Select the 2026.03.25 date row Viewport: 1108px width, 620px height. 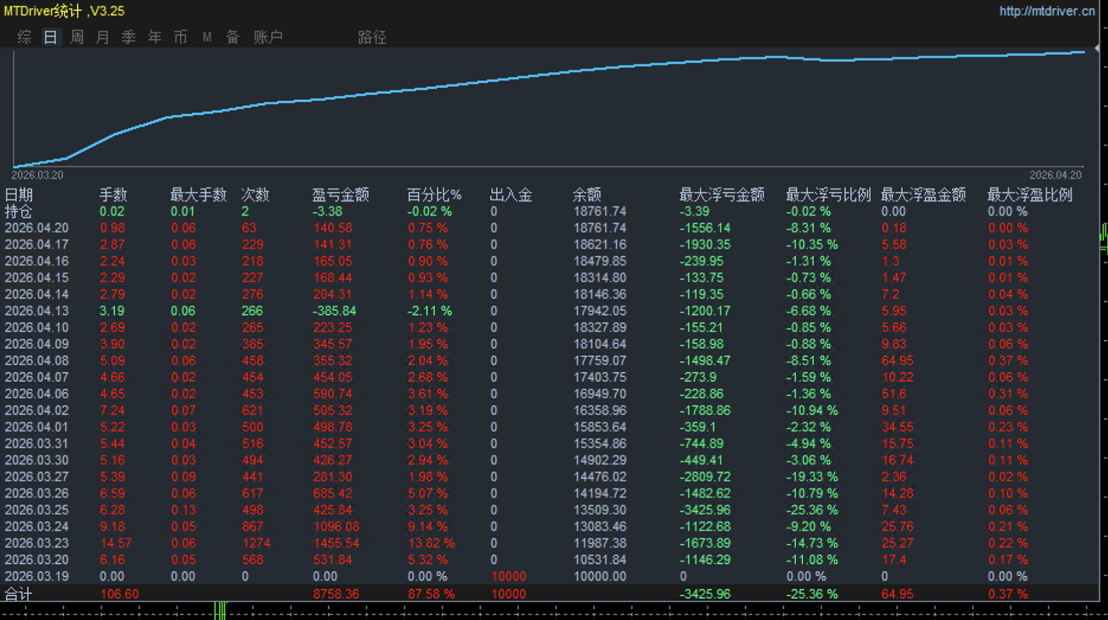[37, 510]
